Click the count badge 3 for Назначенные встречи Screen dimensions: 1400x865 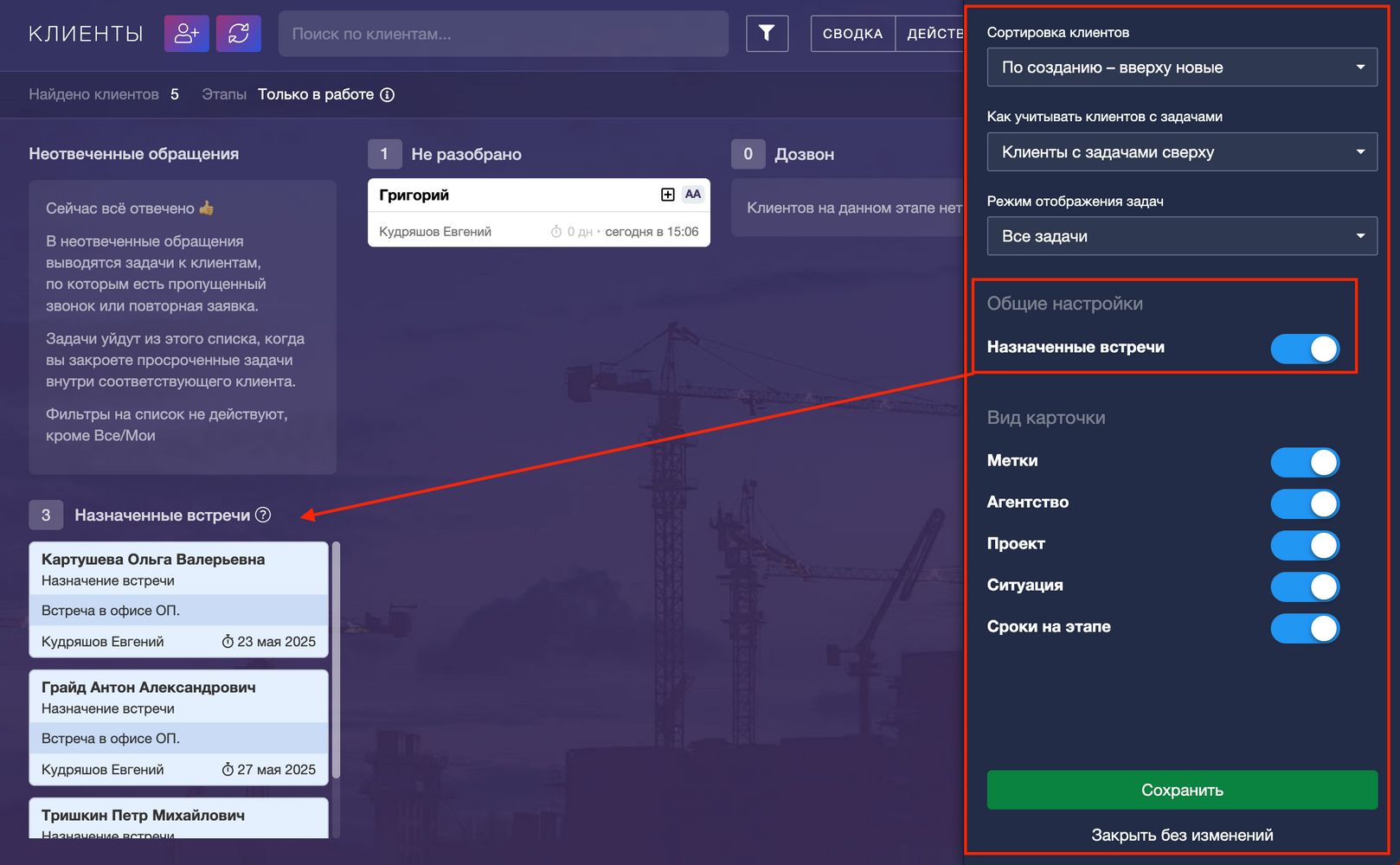pyautogui.click(x=46, y=515)
